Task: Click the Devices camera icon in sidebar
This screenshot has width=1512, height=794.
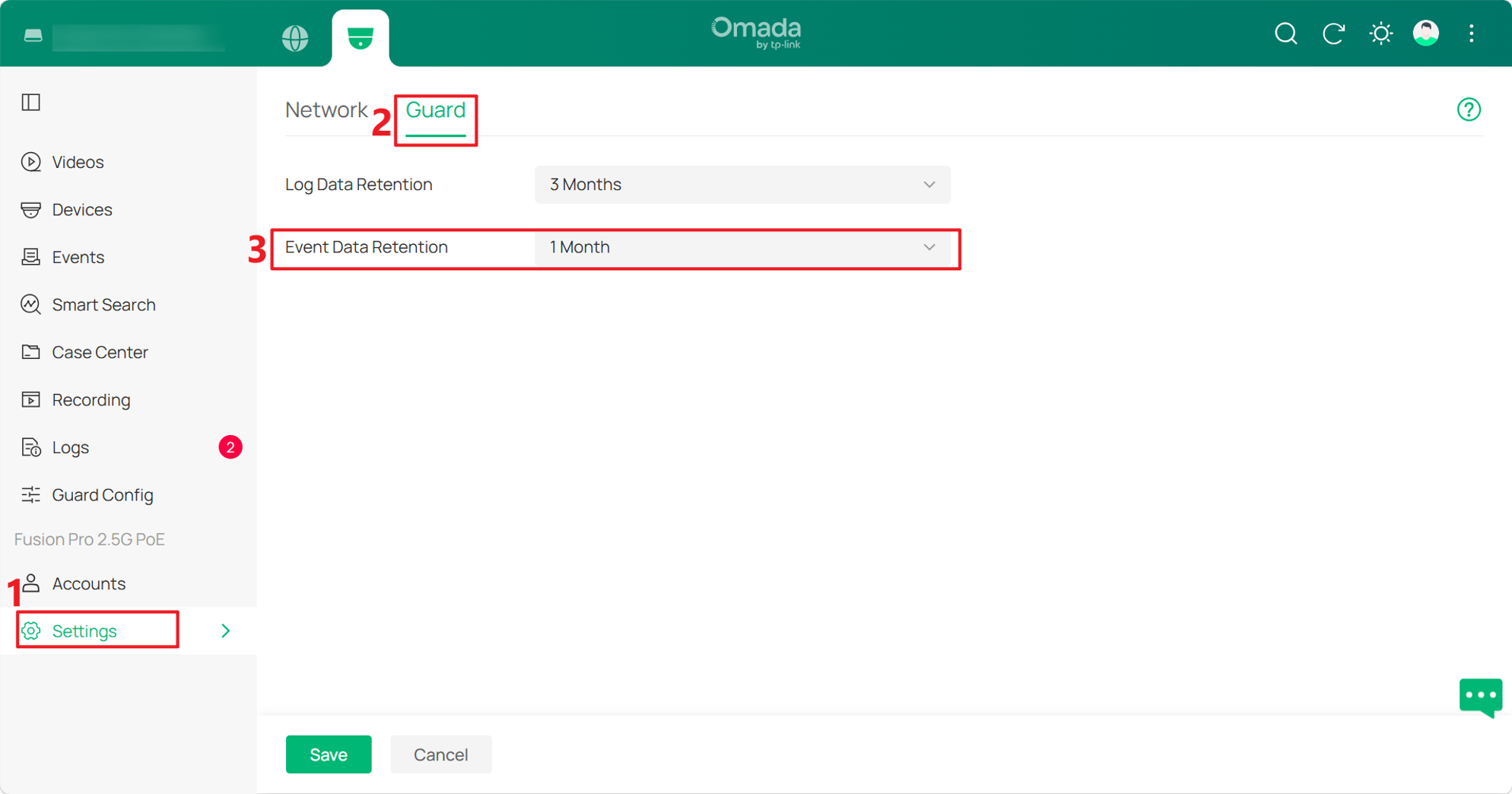Action: (31, 210)
